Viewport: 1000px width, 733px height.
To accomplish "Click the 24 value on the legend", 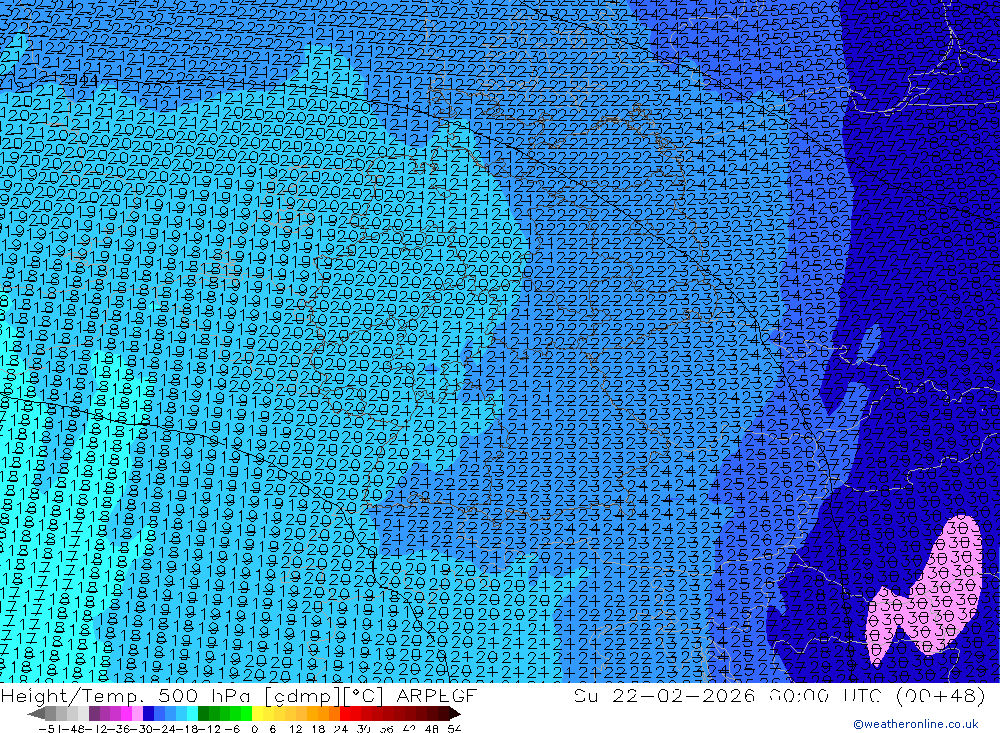I will 341,729.
